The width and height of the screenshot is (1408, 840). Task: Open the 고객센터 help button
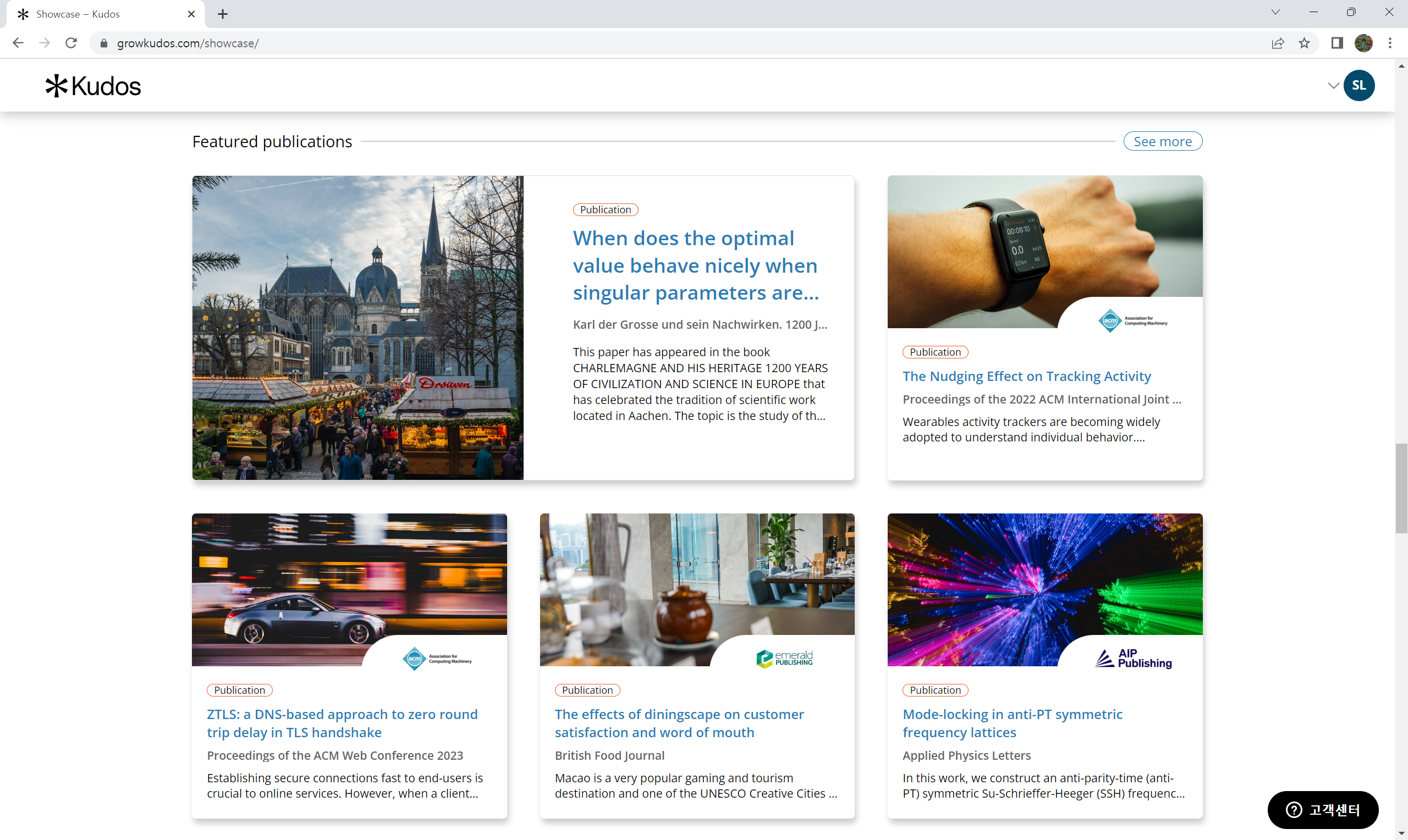(1323, 809)
